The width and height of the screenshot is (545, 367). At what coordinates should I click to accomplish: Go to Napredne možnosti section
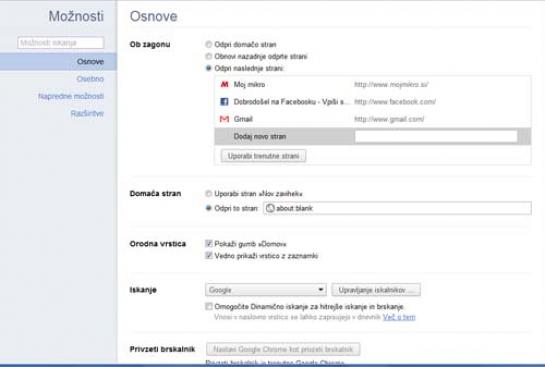[71, 96]
